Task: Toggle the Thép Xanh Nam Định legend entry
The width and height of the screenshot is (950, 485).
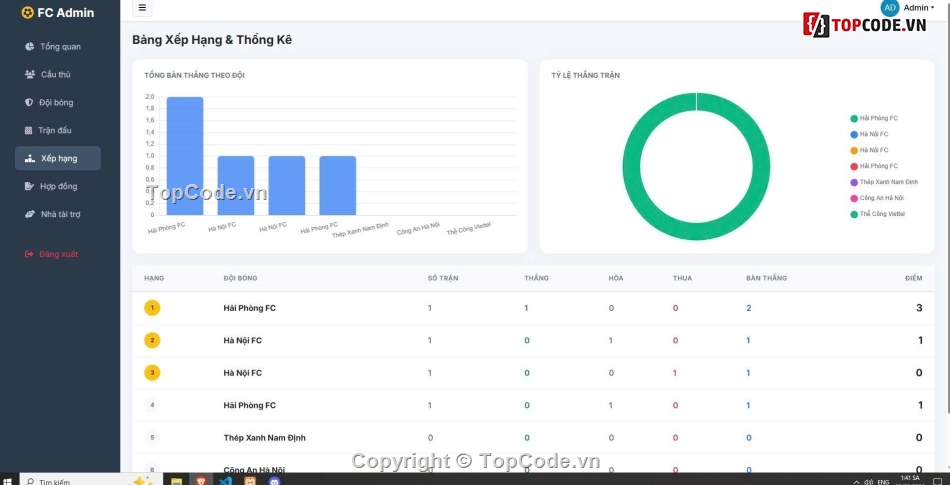Action: (x=885, y=182)
